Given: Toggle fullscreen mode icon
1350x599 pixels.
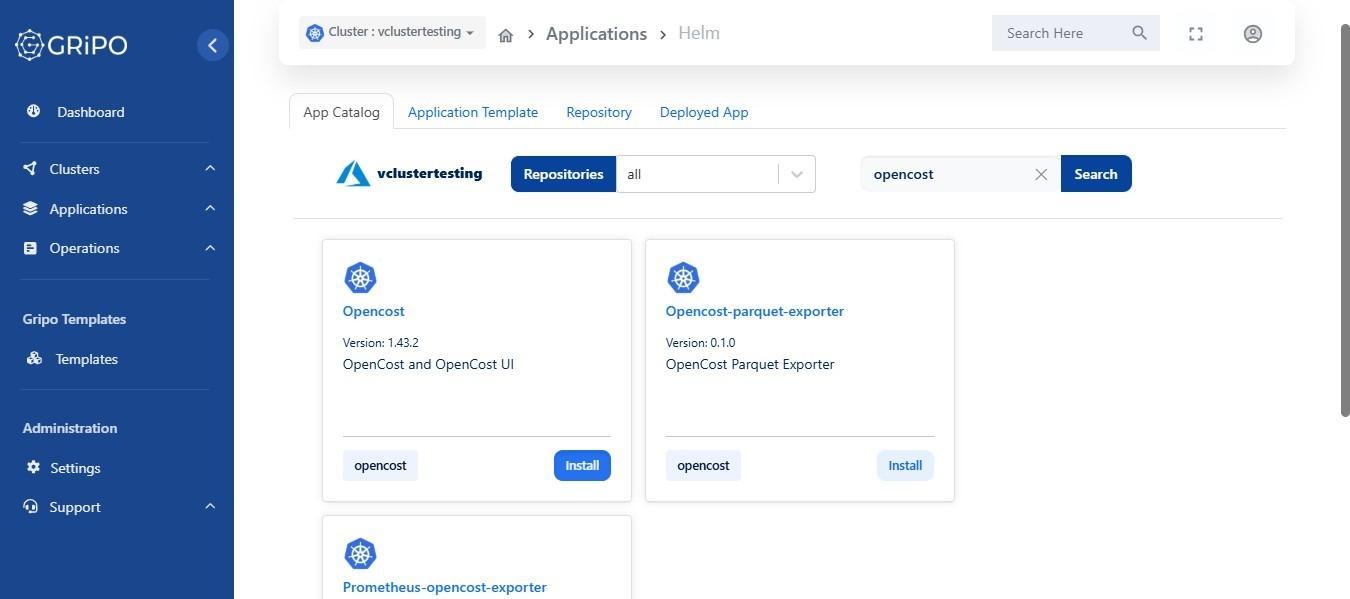Looking at the screenshot, I should [1196, 34].
